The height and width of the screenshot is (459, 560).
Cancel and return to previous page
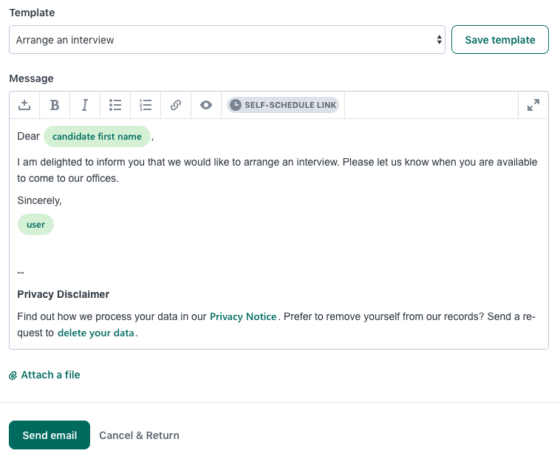coord(139,435)
